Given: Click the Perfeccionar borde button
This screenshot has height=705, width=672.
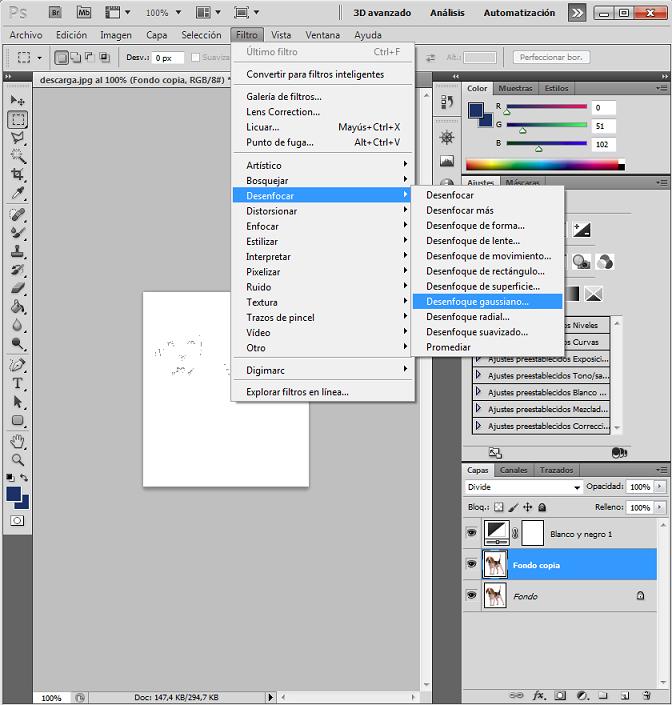Looking at the screenshot, I should (x=550, y=58).
